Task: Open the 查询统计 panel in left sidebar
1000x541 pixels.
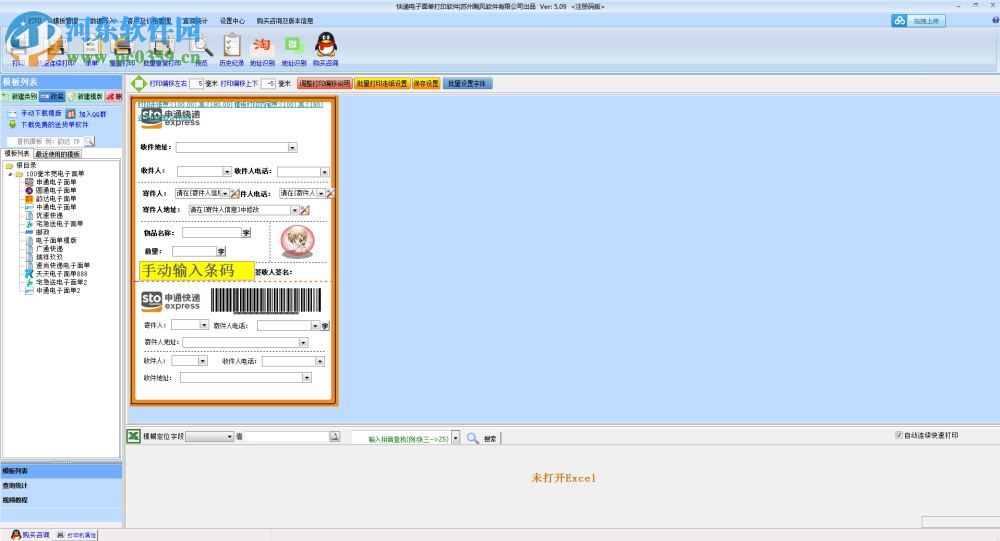Action: (61, 485)
